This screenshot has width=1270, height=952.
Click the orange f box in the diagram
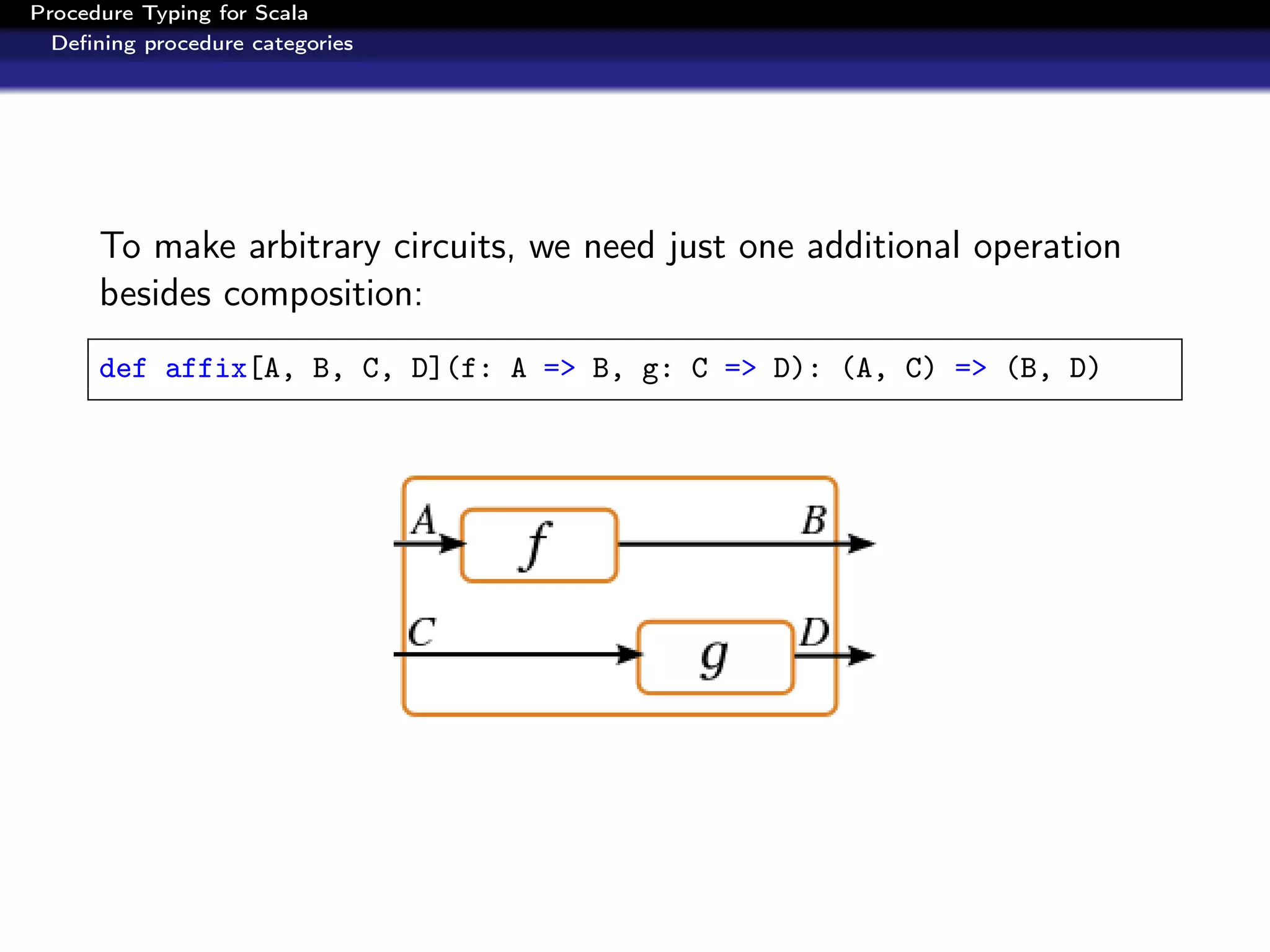538,545
